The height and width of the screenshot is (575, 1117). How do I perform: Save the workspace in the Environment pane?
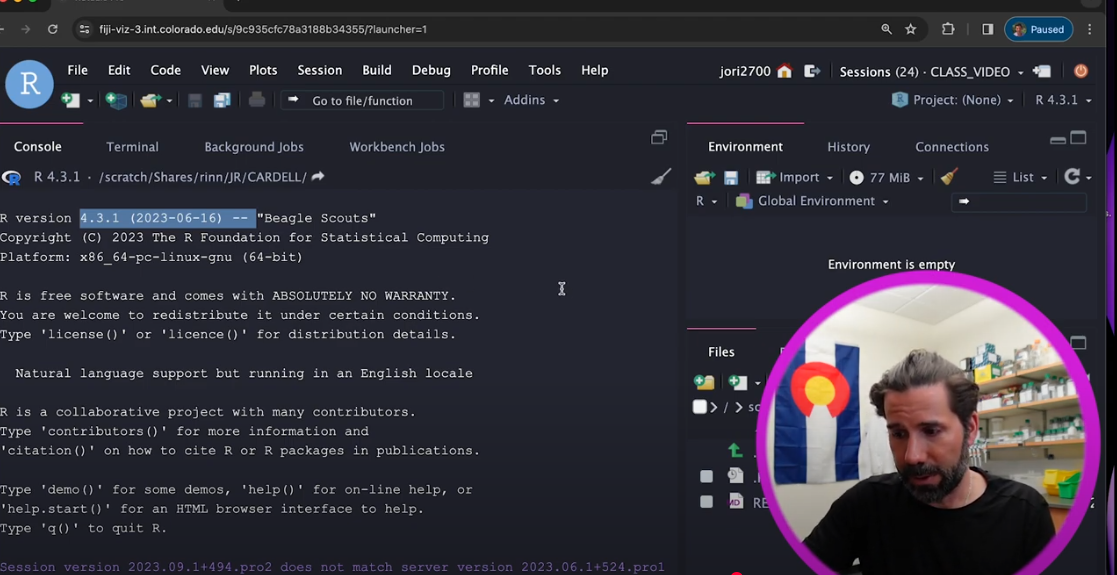coord(731,177)
